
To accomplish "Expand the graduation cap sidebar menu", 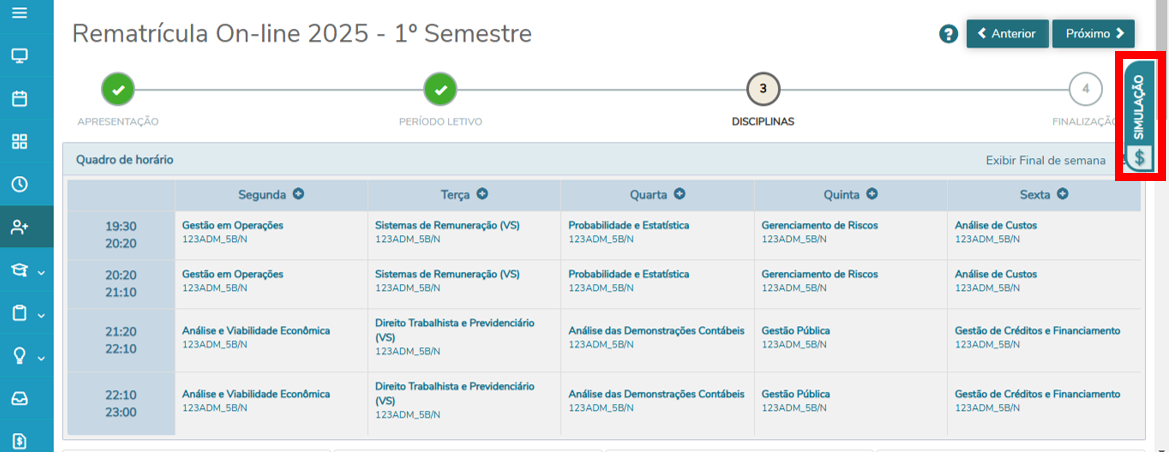I will click(x=25, y=270).
